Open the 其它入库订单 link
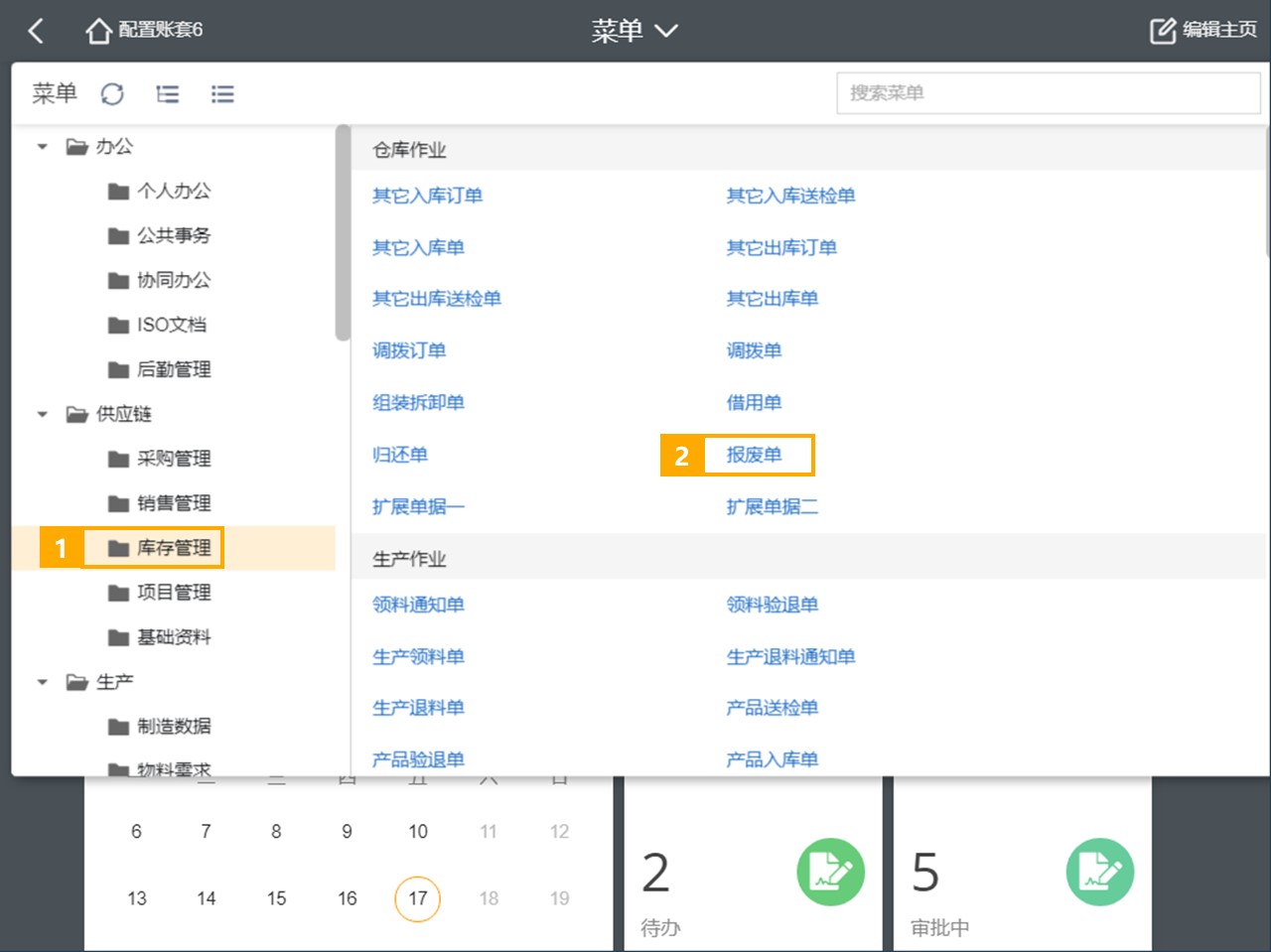 click(x=427, y=197)
